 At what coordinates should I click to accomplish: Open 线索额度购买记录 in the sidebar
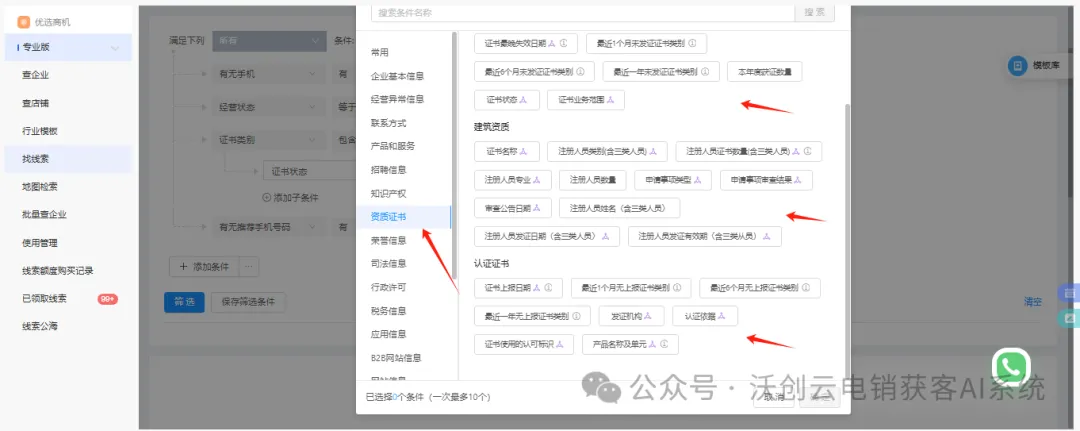[57, 271]
